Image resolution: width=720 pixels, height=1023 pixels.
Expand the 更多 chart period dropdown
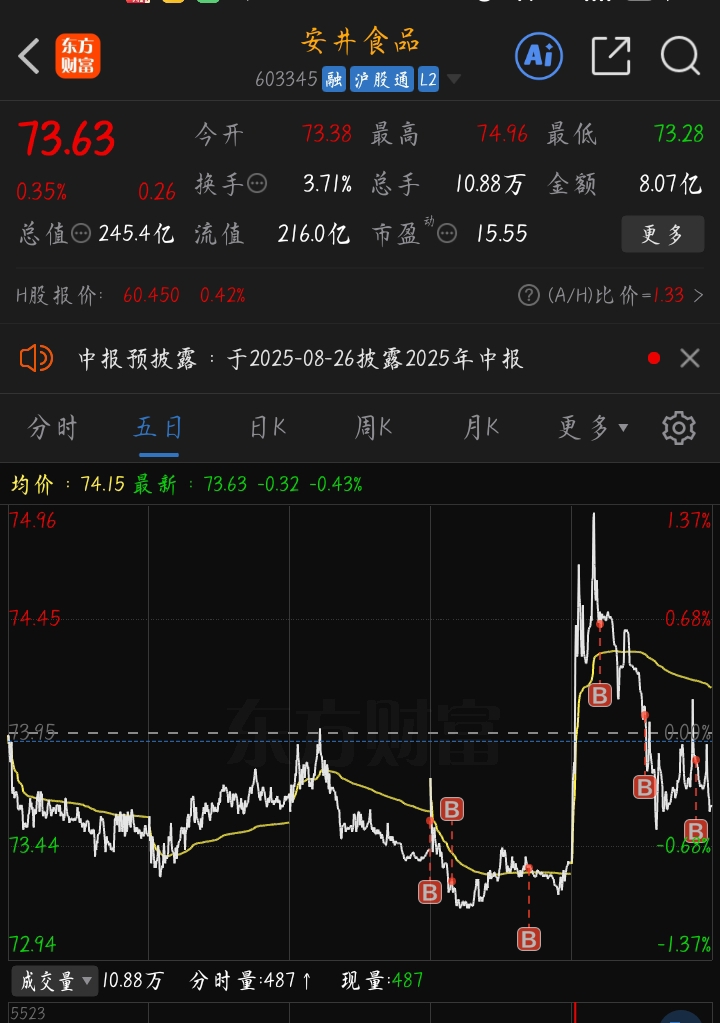tap(593, 428)
